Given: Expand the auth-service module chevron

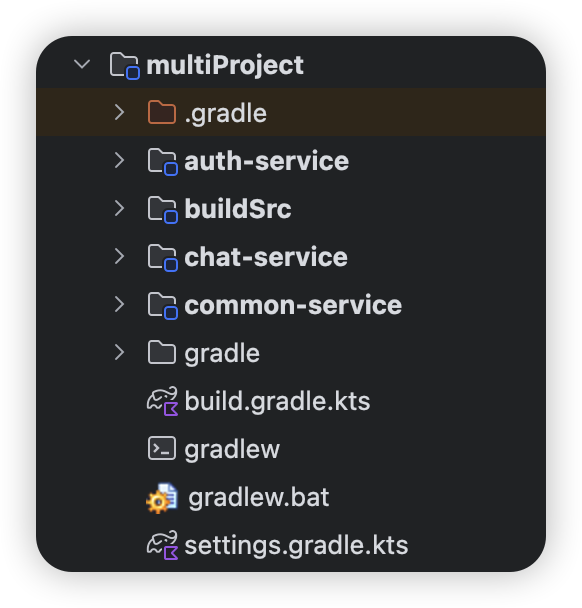Looking at the screenshot, I should point(119,160).
